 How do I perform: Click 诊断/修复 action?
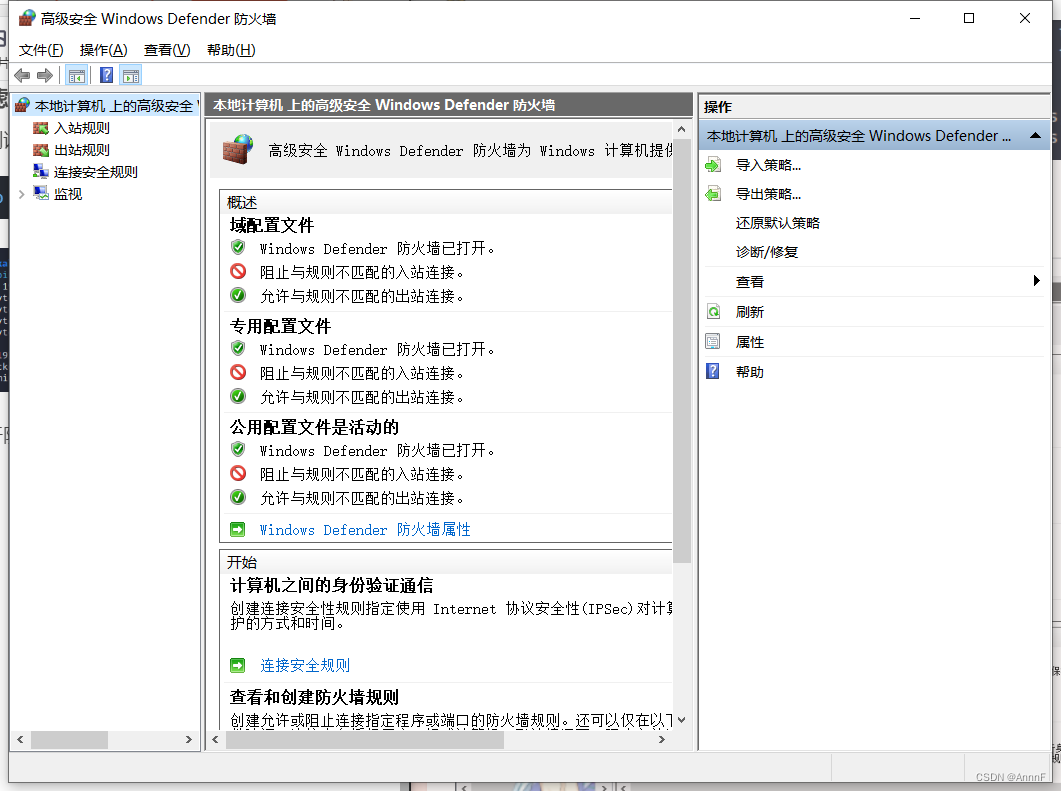point(767,252)
